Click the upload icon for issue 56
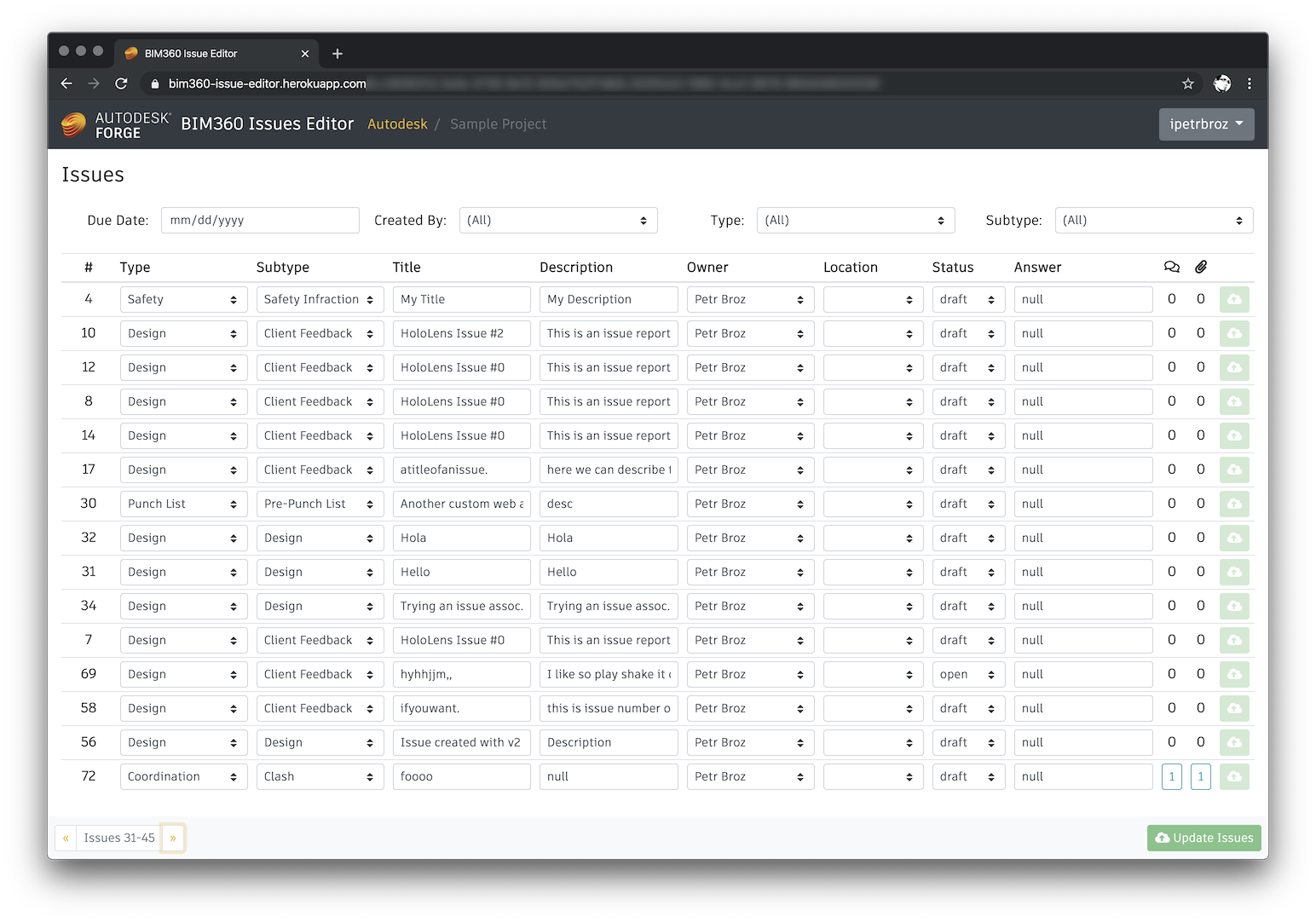This screenshot has height=922, width=1316. (1234, 742)
